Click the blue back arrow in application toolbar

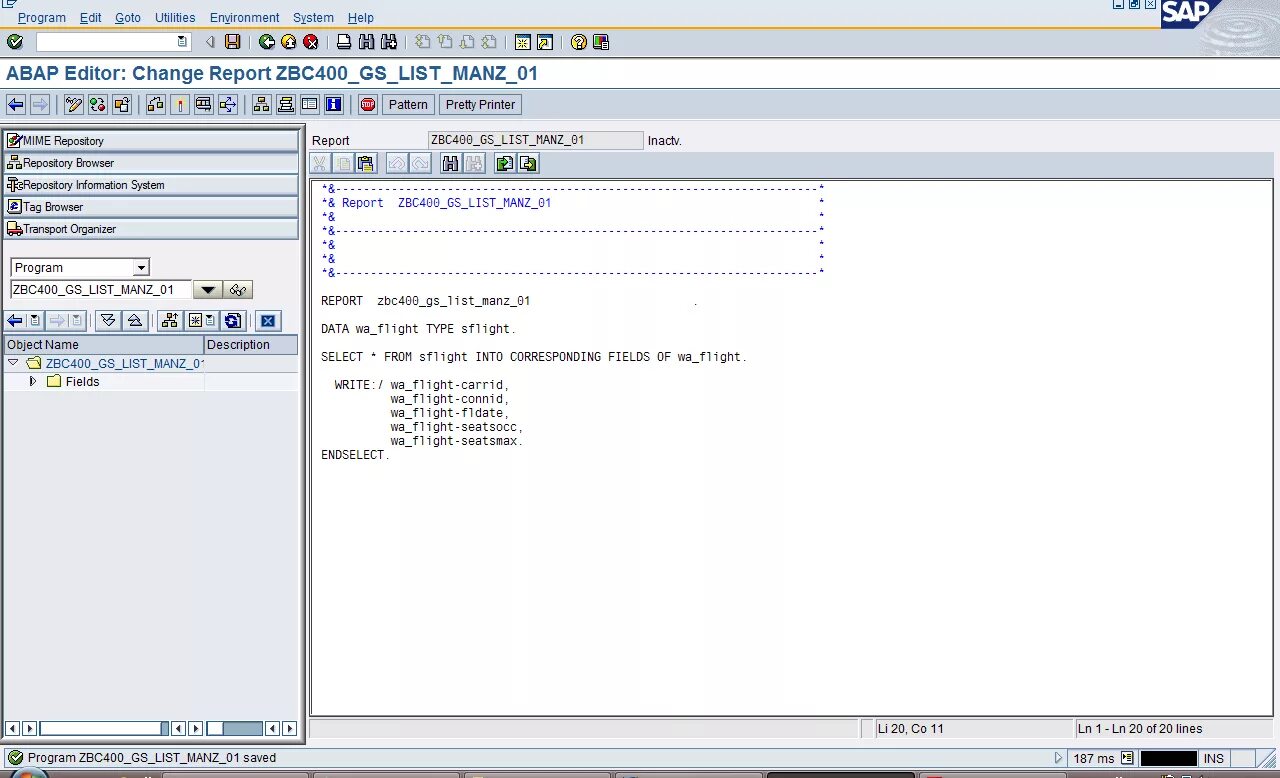(15, 104)
